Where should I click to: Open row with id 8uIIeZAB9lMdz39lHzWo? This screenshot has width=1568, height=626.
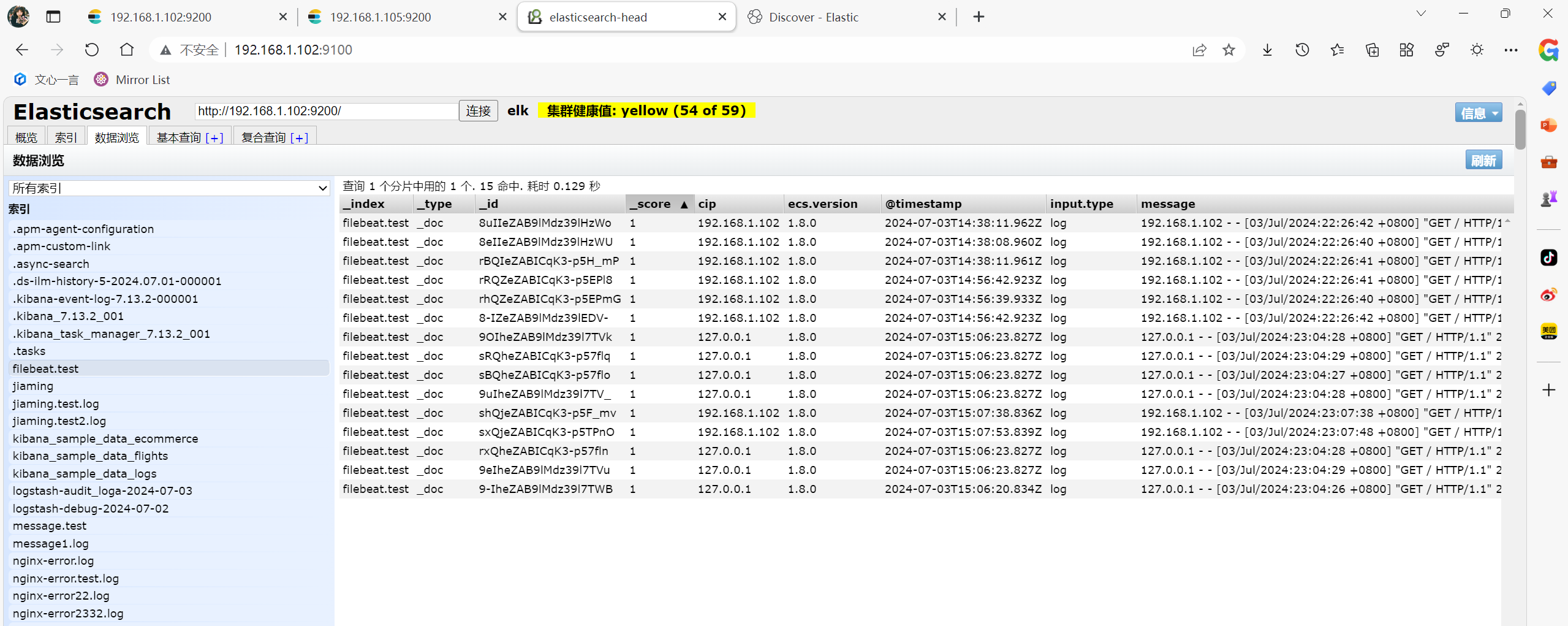click(x=921, y=223)
